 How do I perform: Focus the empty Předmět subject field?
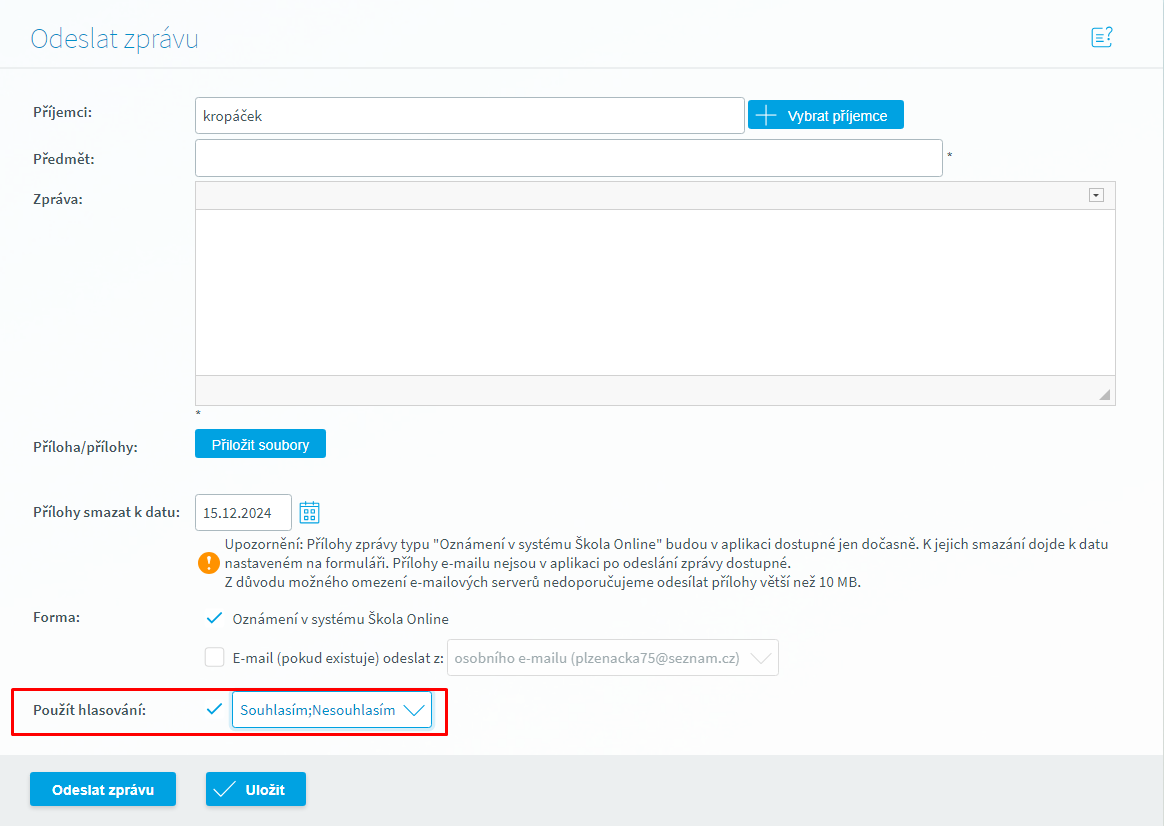[568, 158]
